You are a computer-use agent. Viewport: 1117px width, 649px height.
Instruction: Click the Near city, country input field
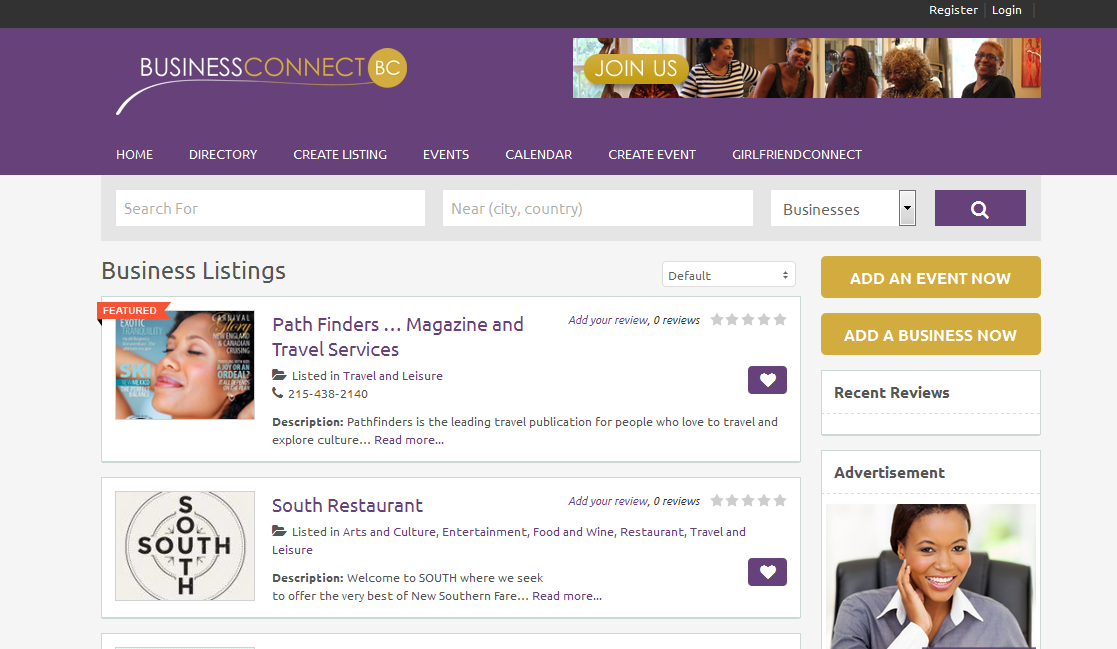(x=597, y=208)
